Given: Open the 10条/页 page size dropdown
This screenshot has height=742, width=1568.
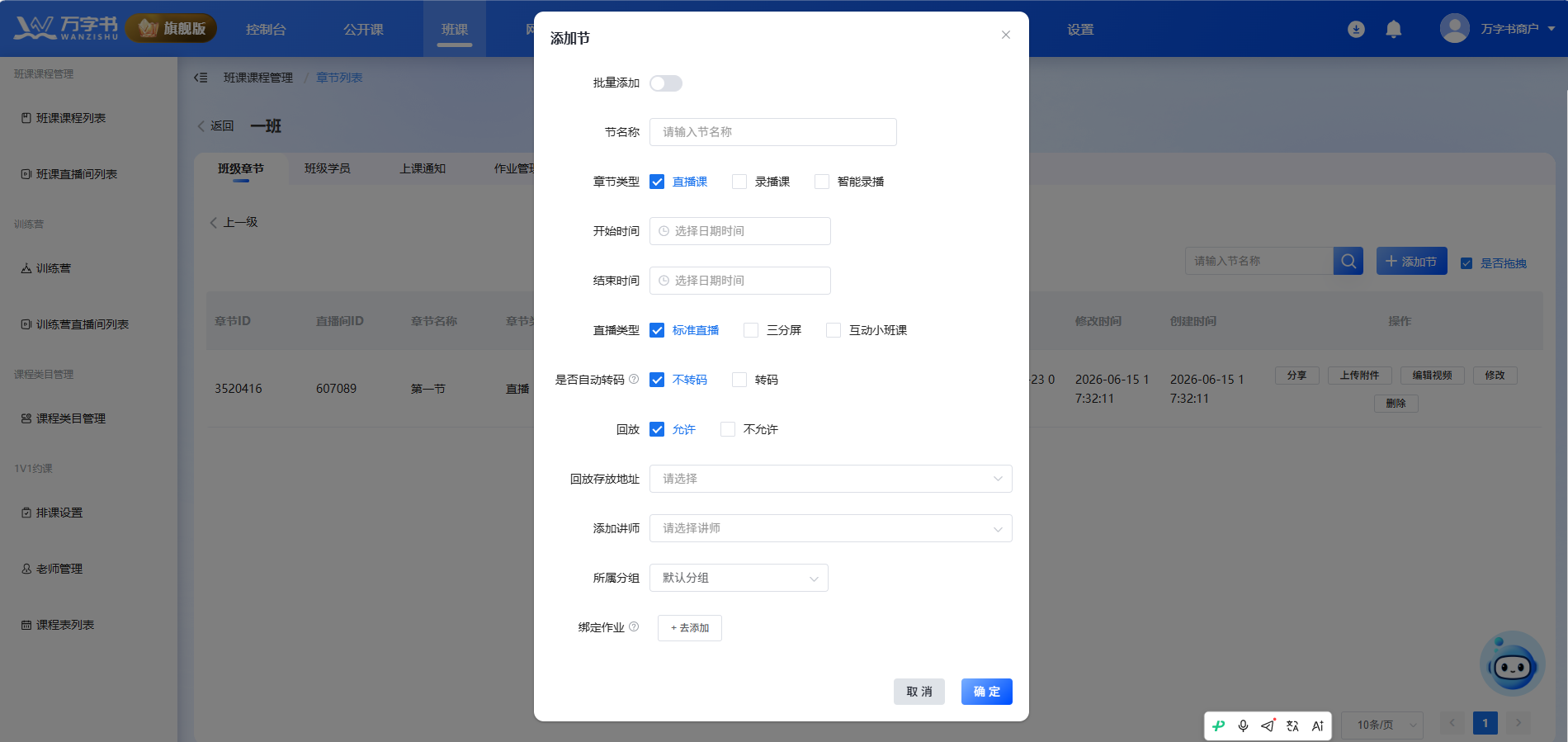Looking at the screenshot, I should (1382, 725).
